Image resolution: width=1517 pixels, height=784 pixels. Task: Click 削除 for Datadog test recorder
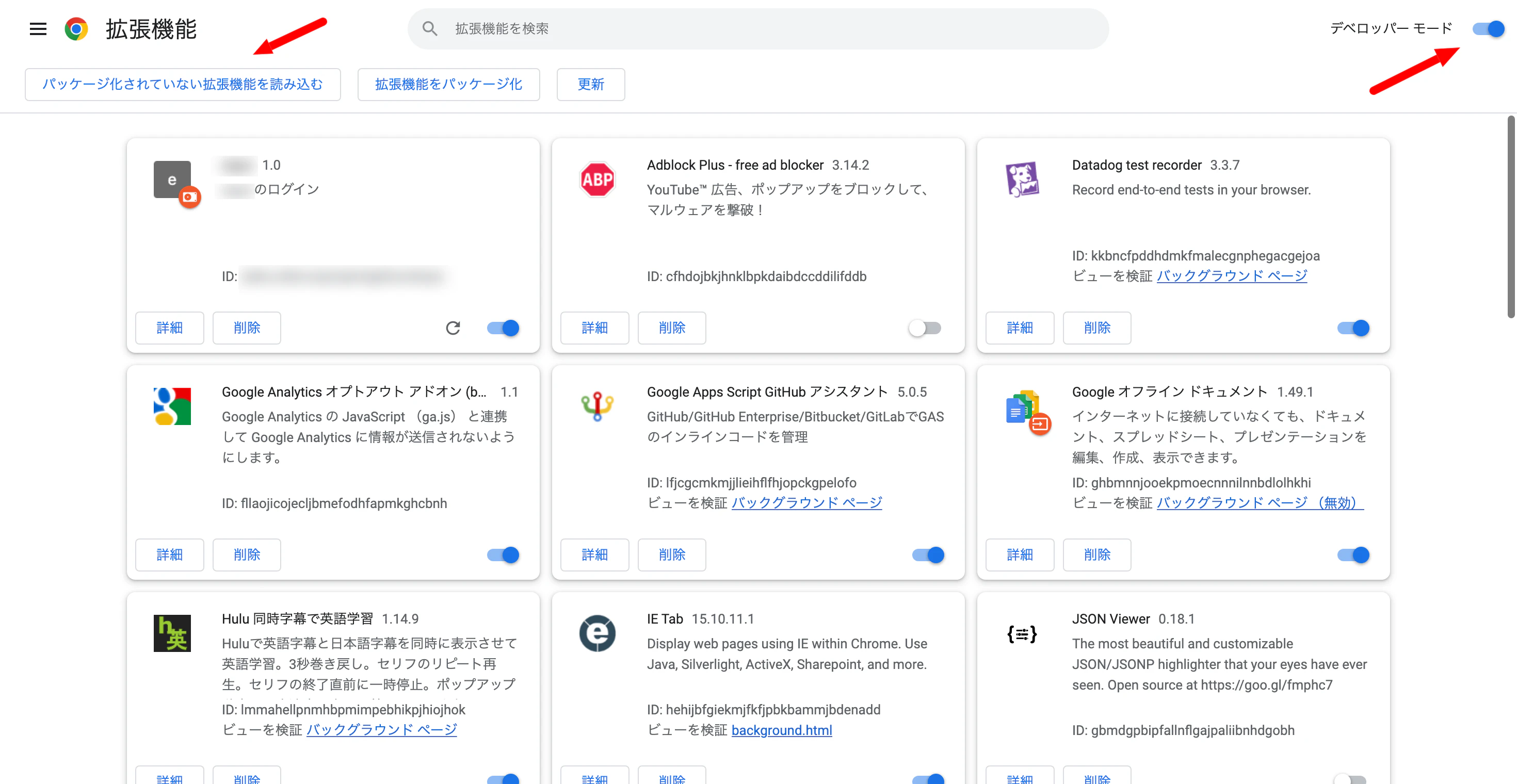[x=1097, y=328]
